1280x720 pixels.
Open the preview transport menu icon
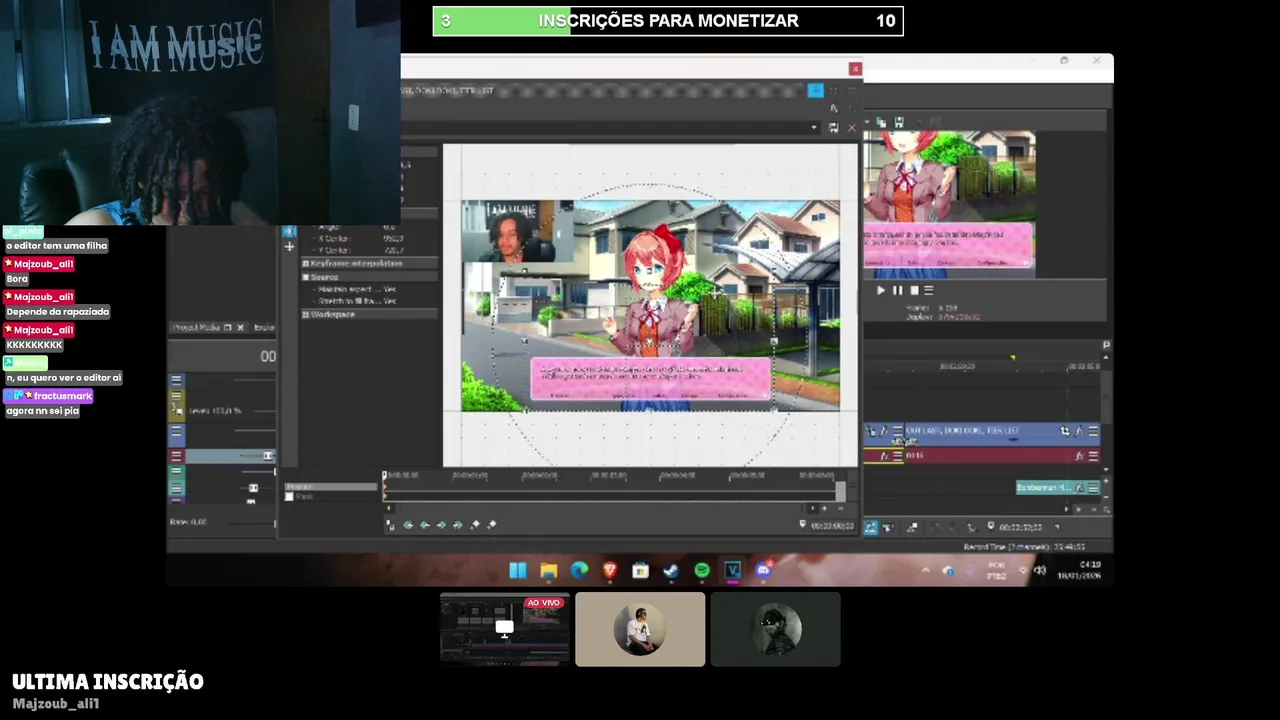coord(928,290)
